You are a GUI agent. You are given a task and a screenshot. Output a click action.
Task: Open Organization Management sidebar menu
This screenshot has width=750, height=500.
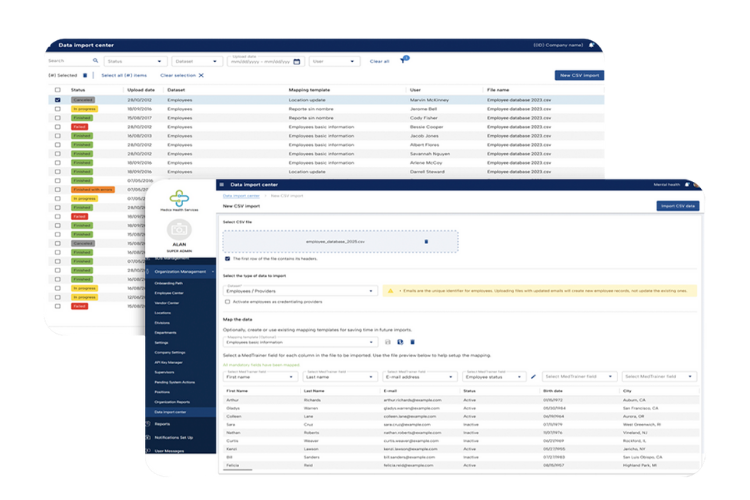180,271
